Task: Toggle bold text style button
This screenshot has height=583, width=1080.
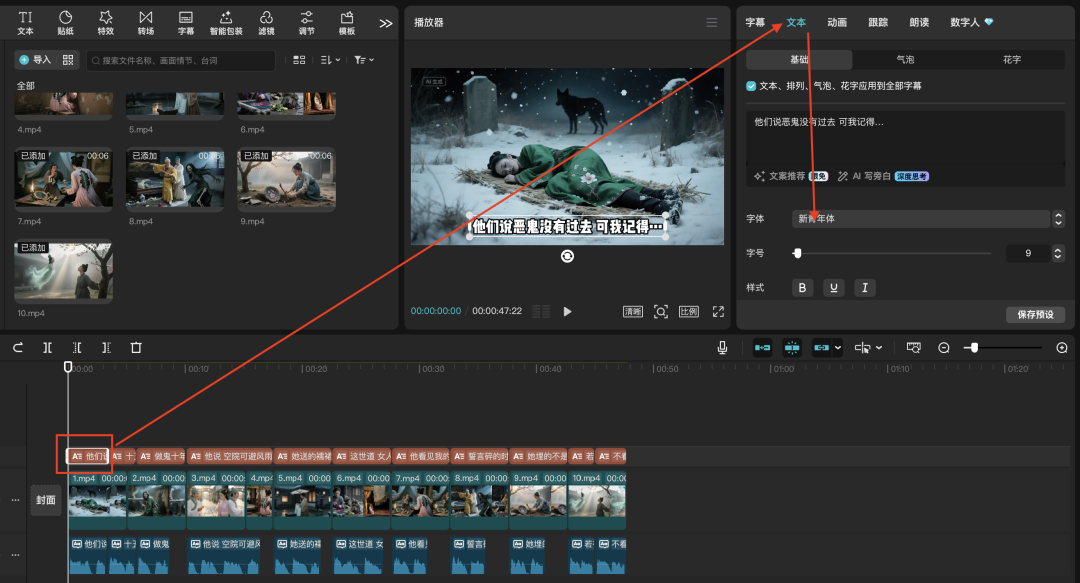Action: point(802,288)
